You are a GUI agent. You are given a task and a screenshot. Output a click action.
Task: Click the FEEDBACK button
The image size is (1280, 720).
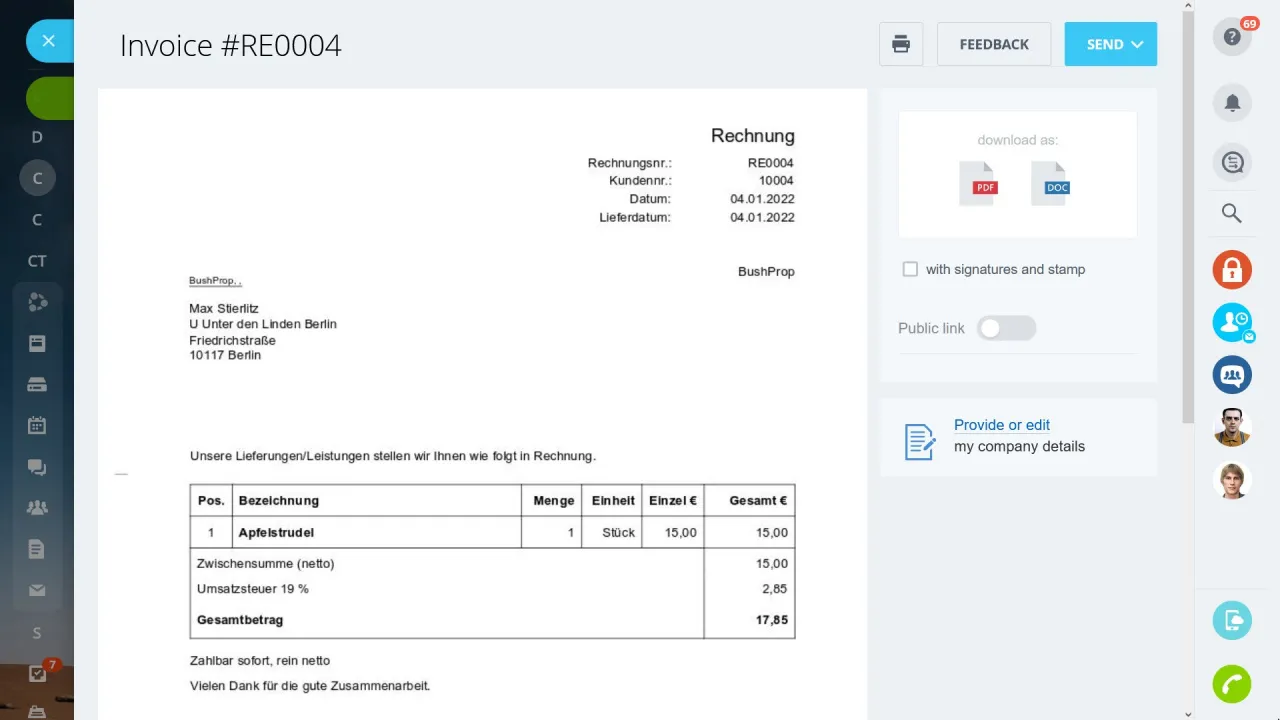point(993,44)
